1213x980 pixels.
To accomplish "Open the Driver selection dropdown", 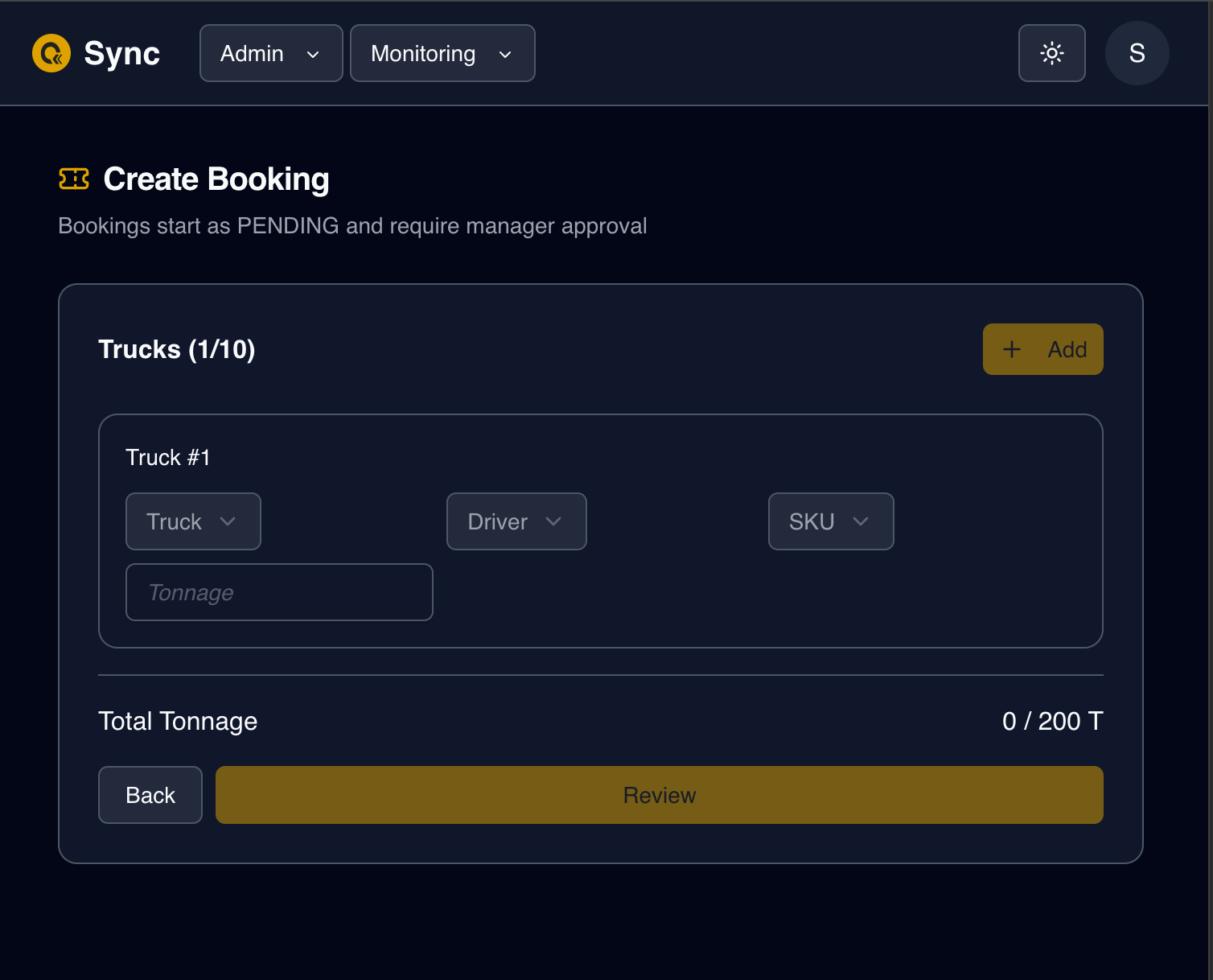I will [516, 521].
